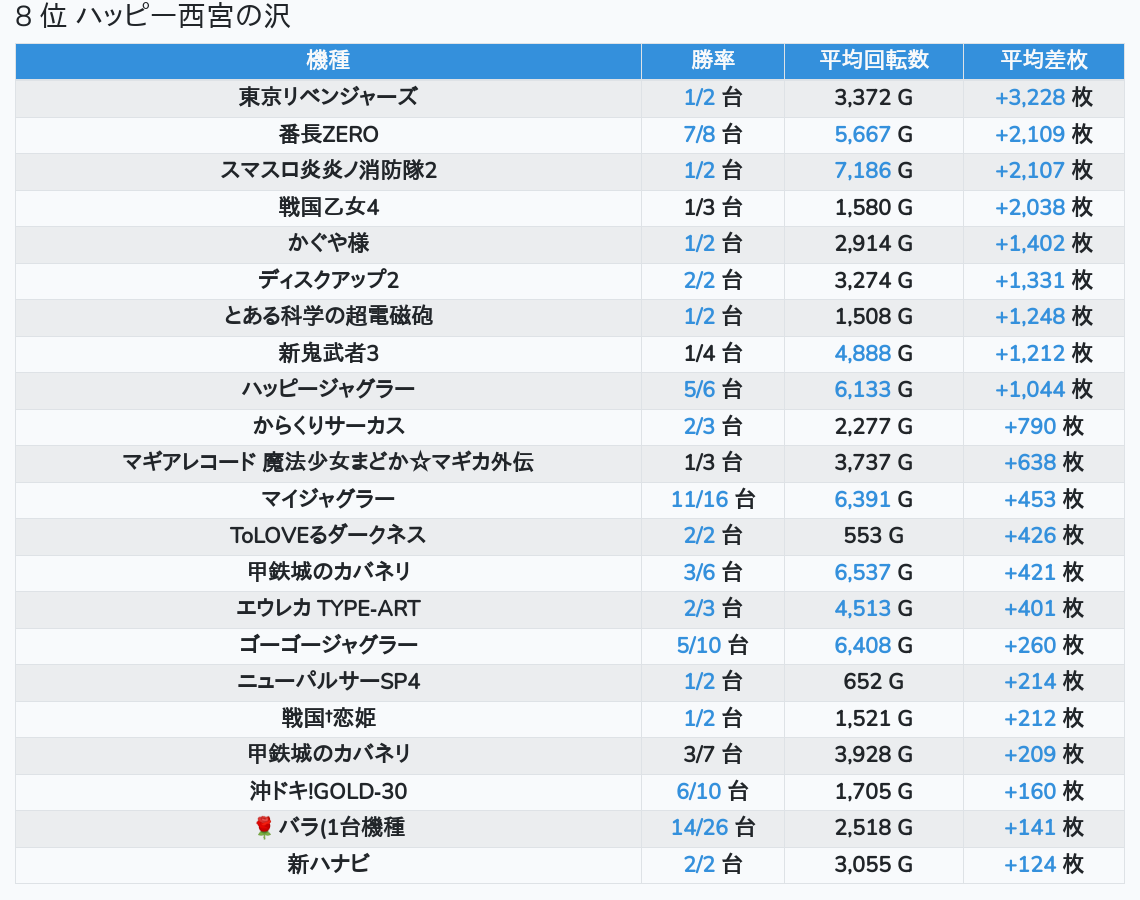Viewport: 1140px width, 900px height.
Task: Click the ディスクアップ2 machine name cell
Action: (328, 280)
